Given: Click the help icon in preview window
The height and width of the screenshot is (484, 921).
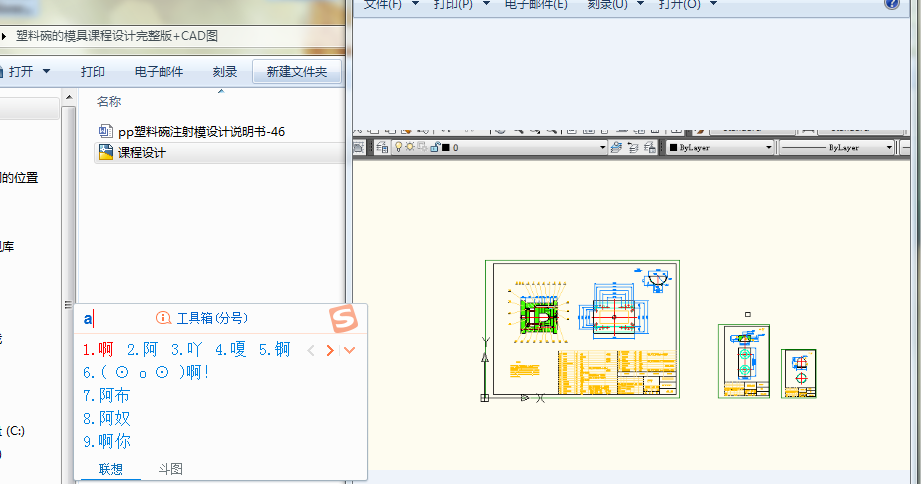Looking at the screenshot, I should [892, 4].
